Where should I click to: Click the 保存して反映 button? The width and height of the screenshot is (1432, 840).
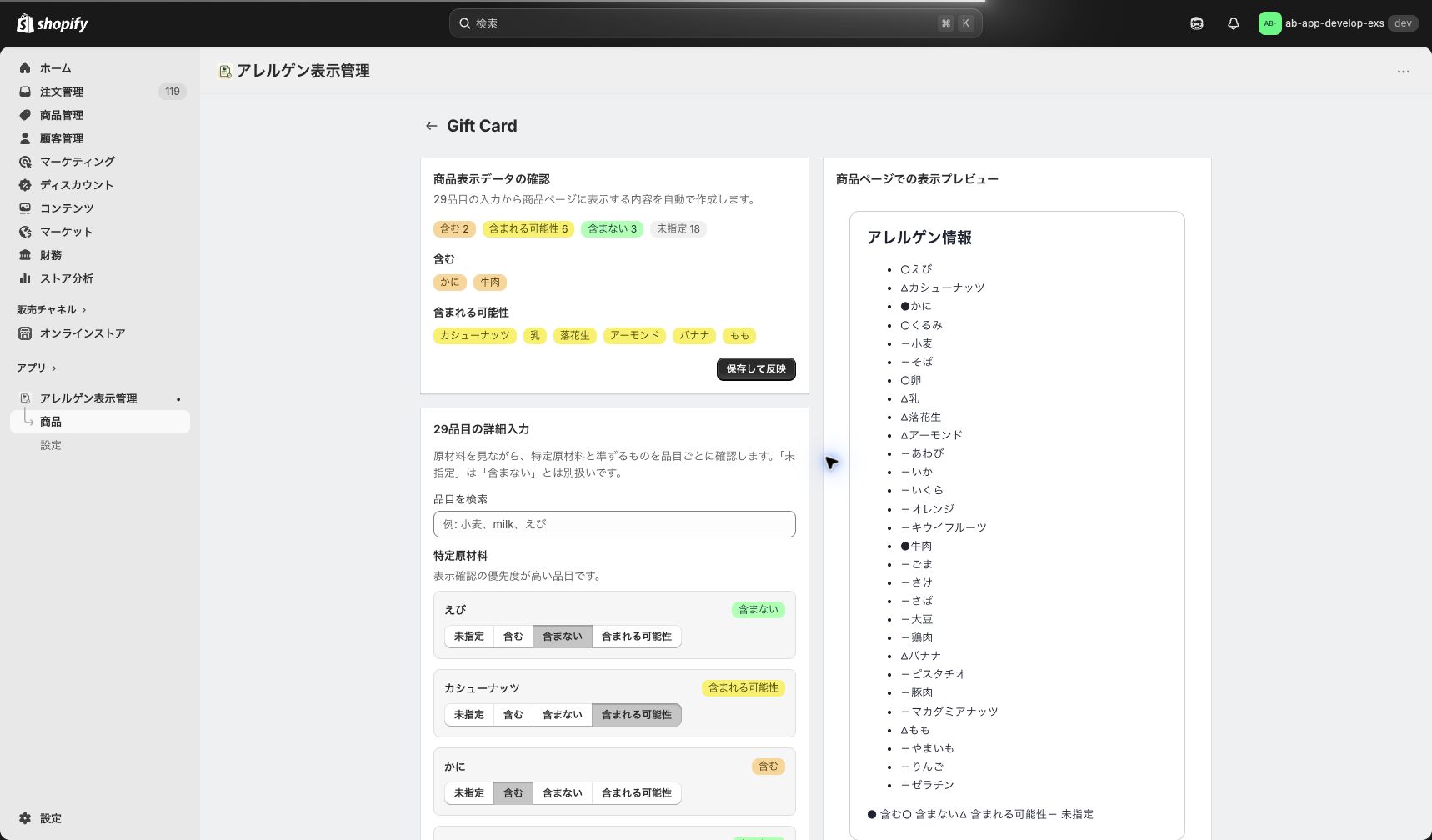point(756,369)
